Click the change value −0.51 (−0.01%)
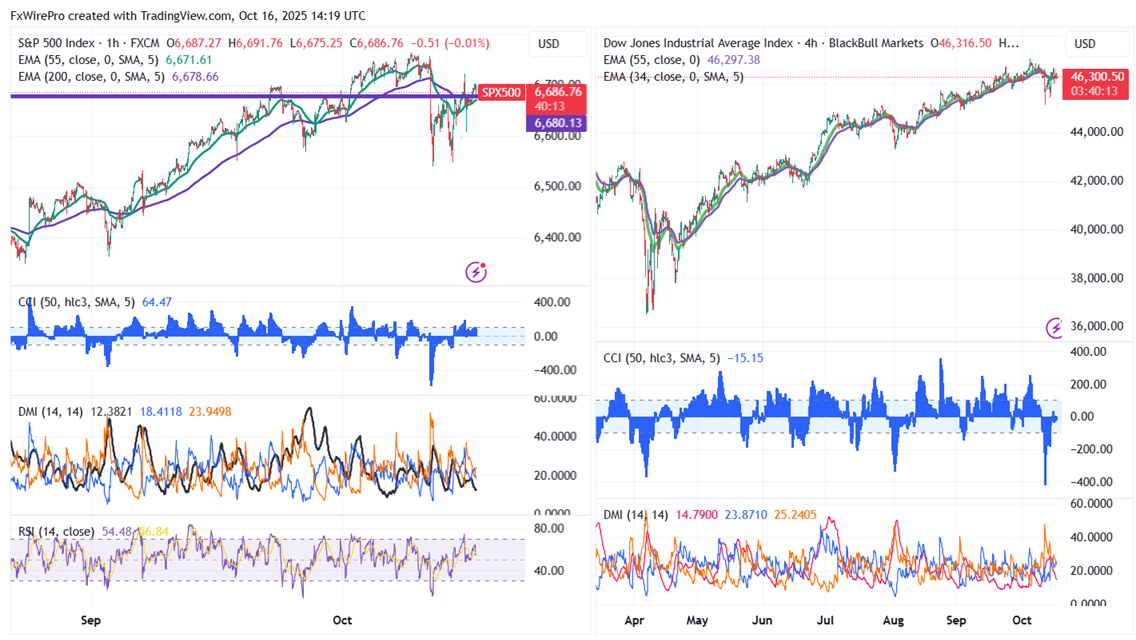Image resolution: width=1136 pixels, height=640 pixels. [450, 43]
